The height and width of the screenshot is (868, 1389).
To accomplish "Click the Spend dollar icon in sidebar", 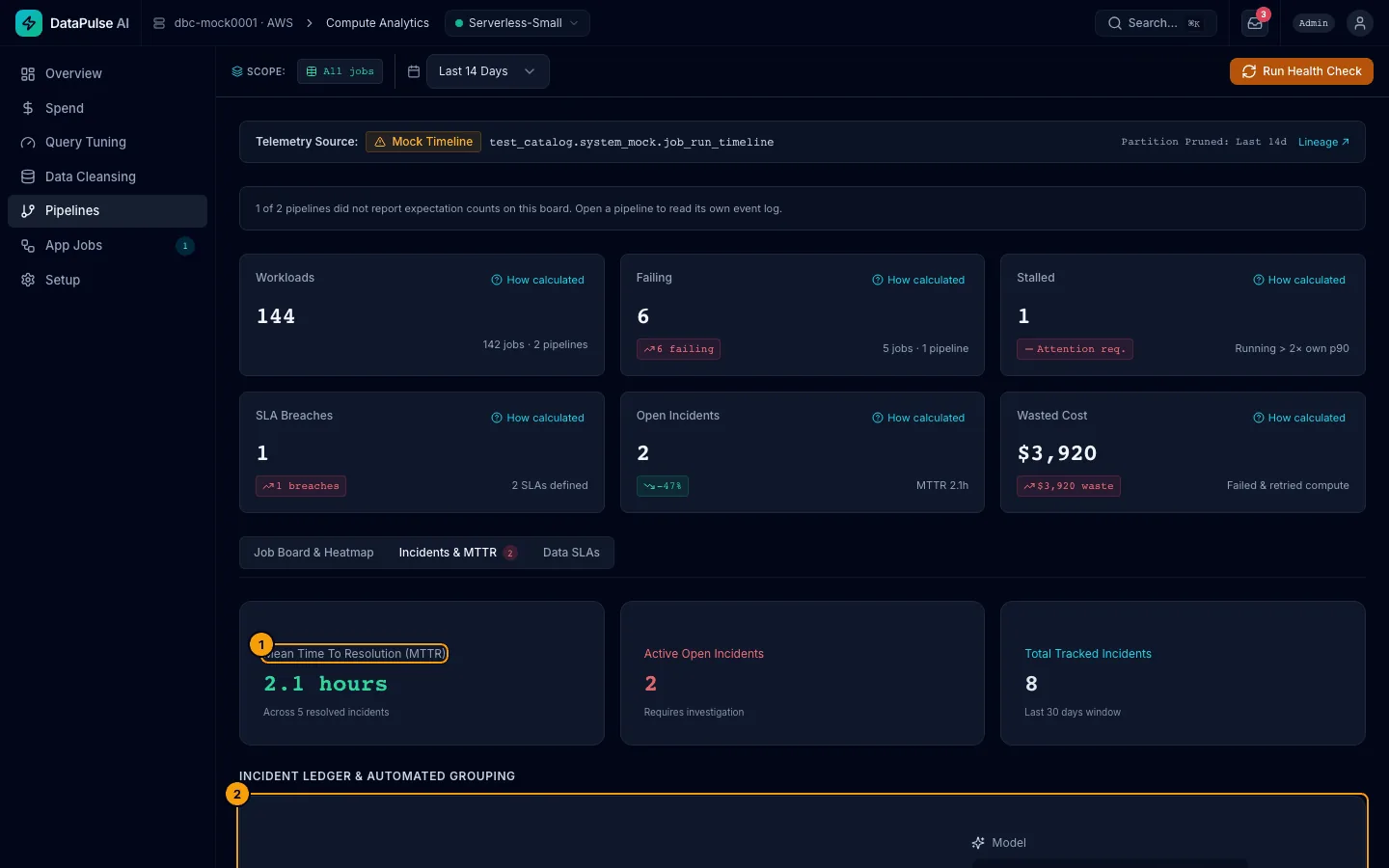I will 28,108.
